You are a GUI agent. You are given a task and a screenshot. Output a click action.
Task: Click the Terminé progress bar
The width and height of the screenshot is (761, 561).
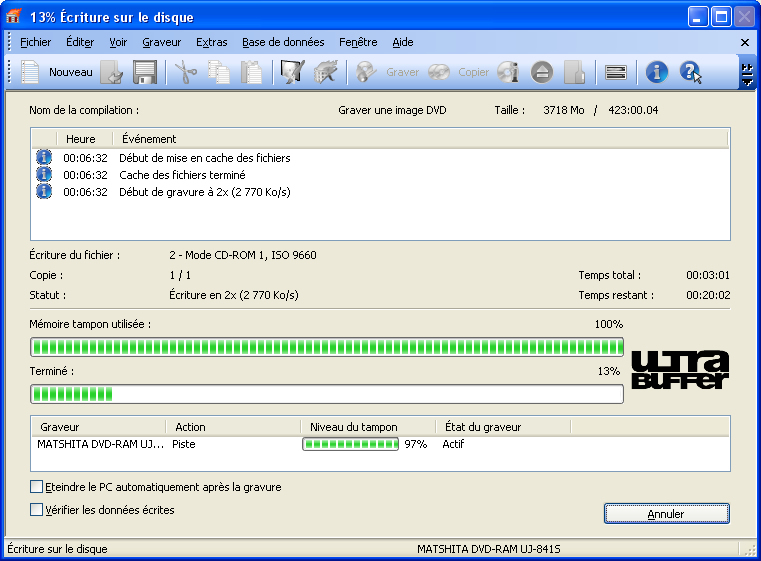tap(326, 394)
